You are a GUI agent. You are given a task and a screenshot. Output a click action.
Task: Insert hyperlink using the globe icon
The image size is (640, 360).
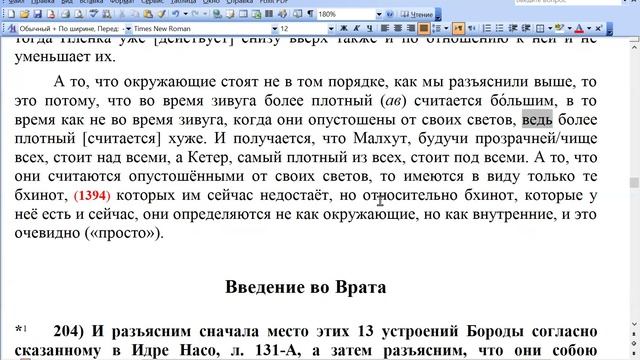[217, 14]
